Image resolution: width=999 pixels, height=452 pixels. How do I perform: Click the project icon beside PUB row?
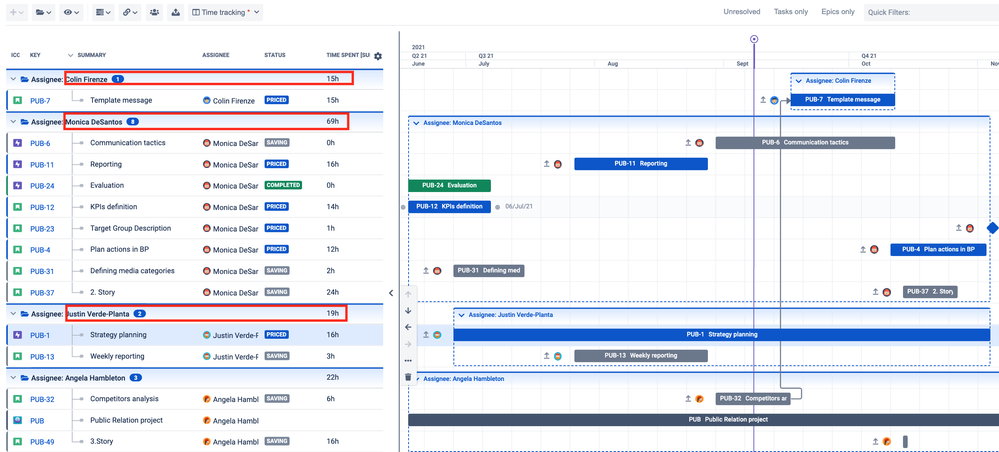pos(17,420)
